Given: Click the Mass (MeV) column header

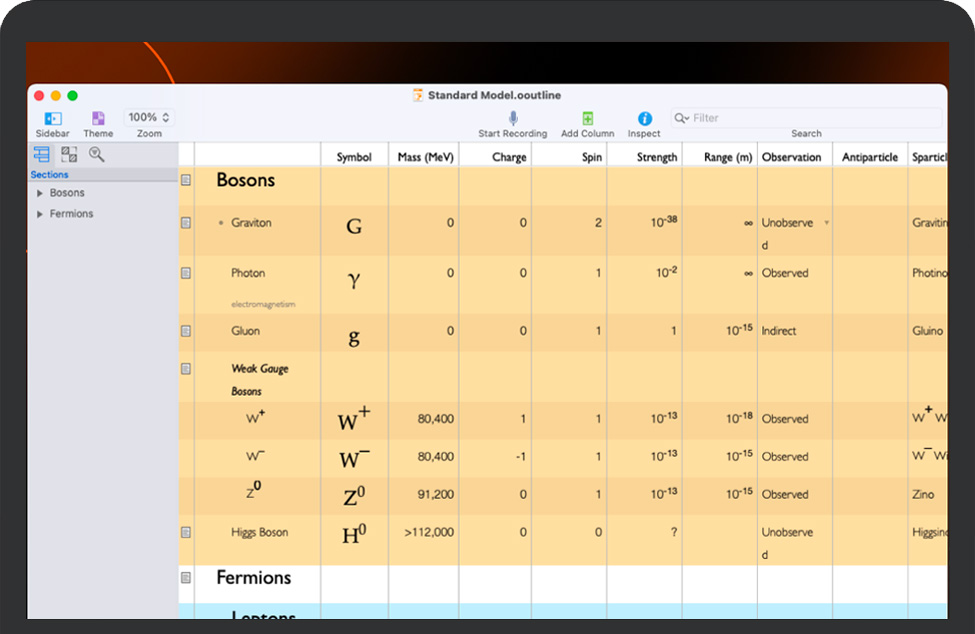Looking at the screenshot, I should 425,157.
